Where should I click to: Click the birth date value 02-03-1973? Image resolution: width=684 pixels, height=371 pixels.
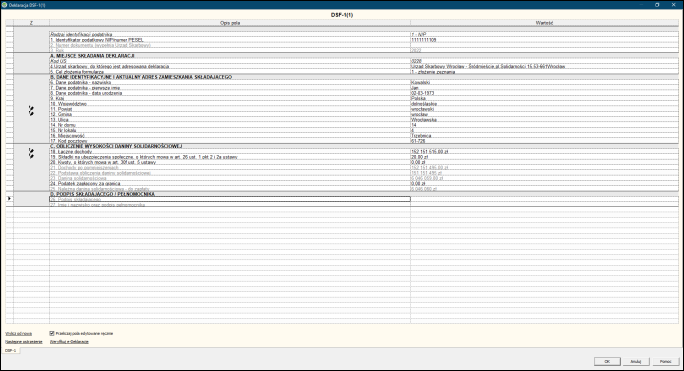pyautogui.click(x=422, y=93)
